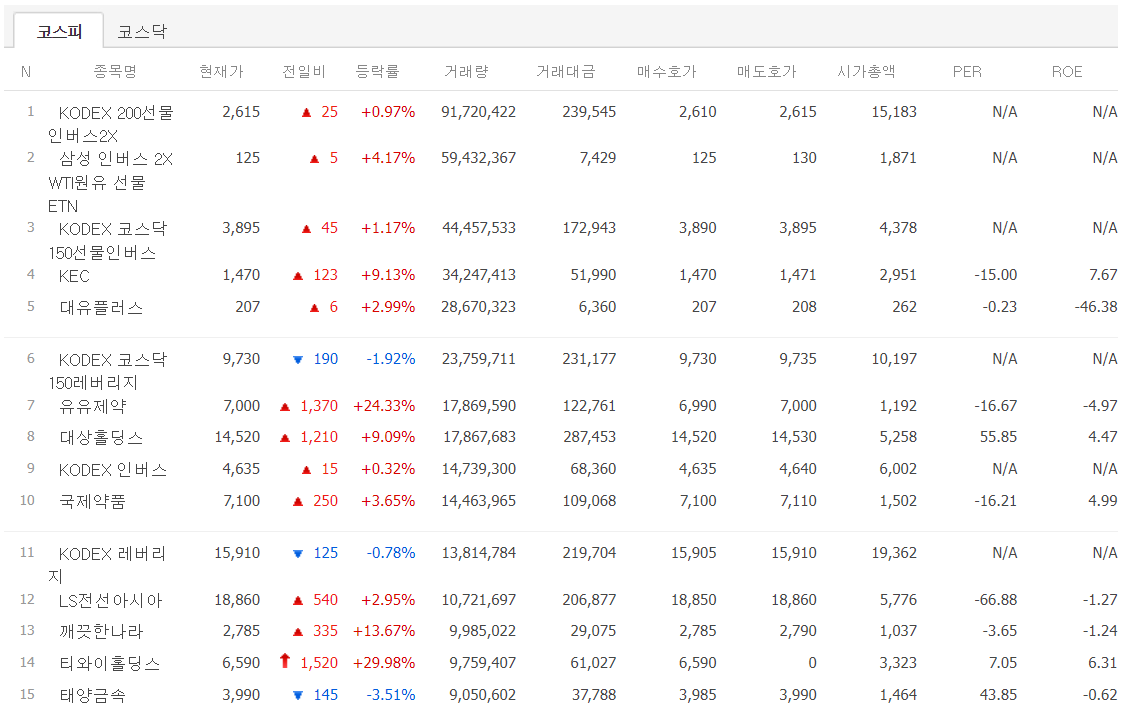Open the KEC stock link
1139x721 pixels.
tap(74, 276)
